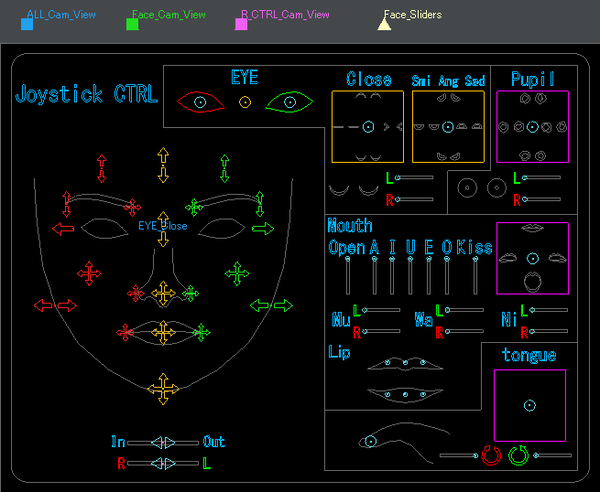Select the green outer-eye right arrow control
This screenshot has width=600, height=492.
[x=263, y=229]
